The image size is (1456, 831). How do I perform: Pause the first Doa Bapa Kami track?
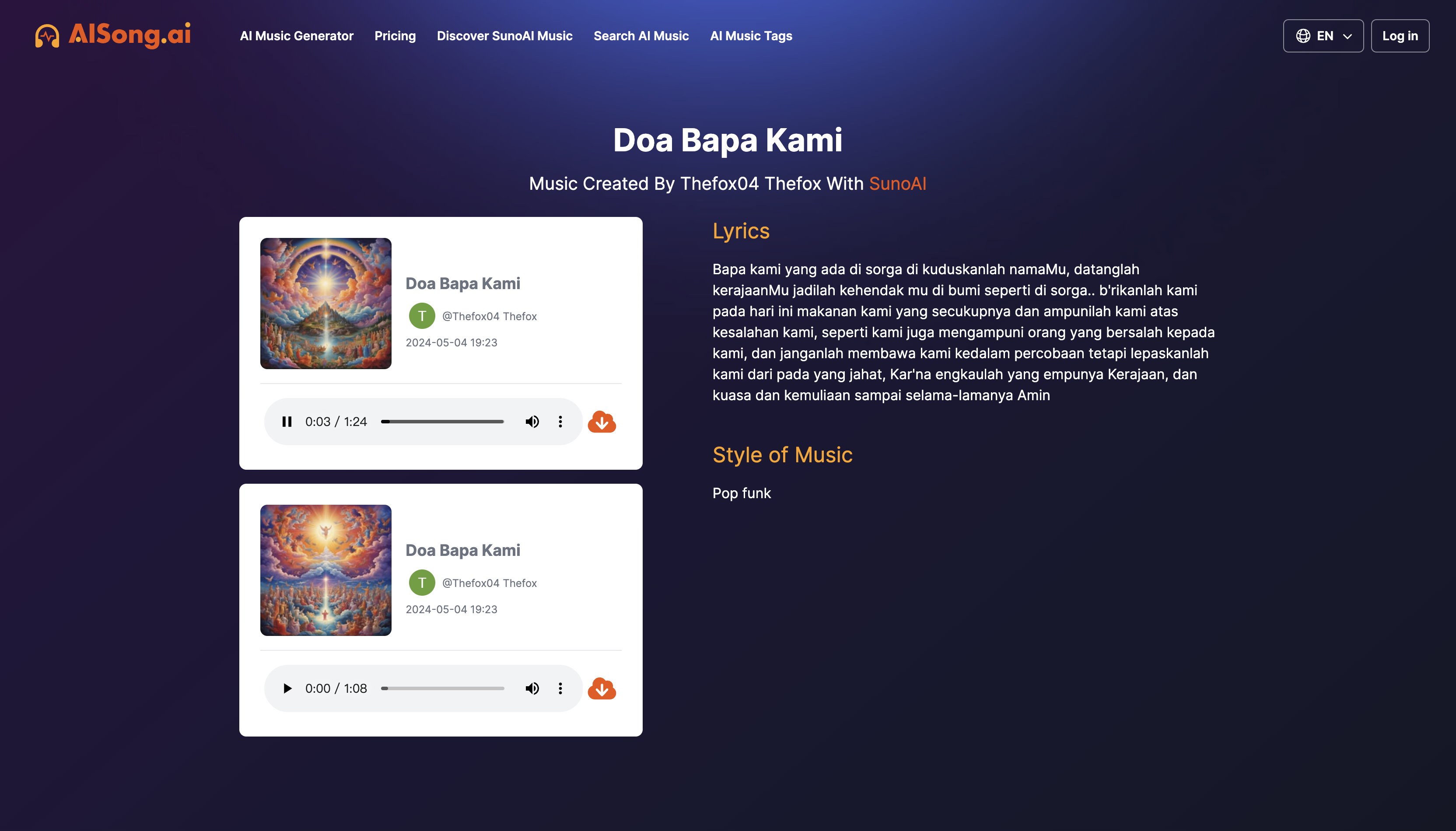[x=287, y=422]
